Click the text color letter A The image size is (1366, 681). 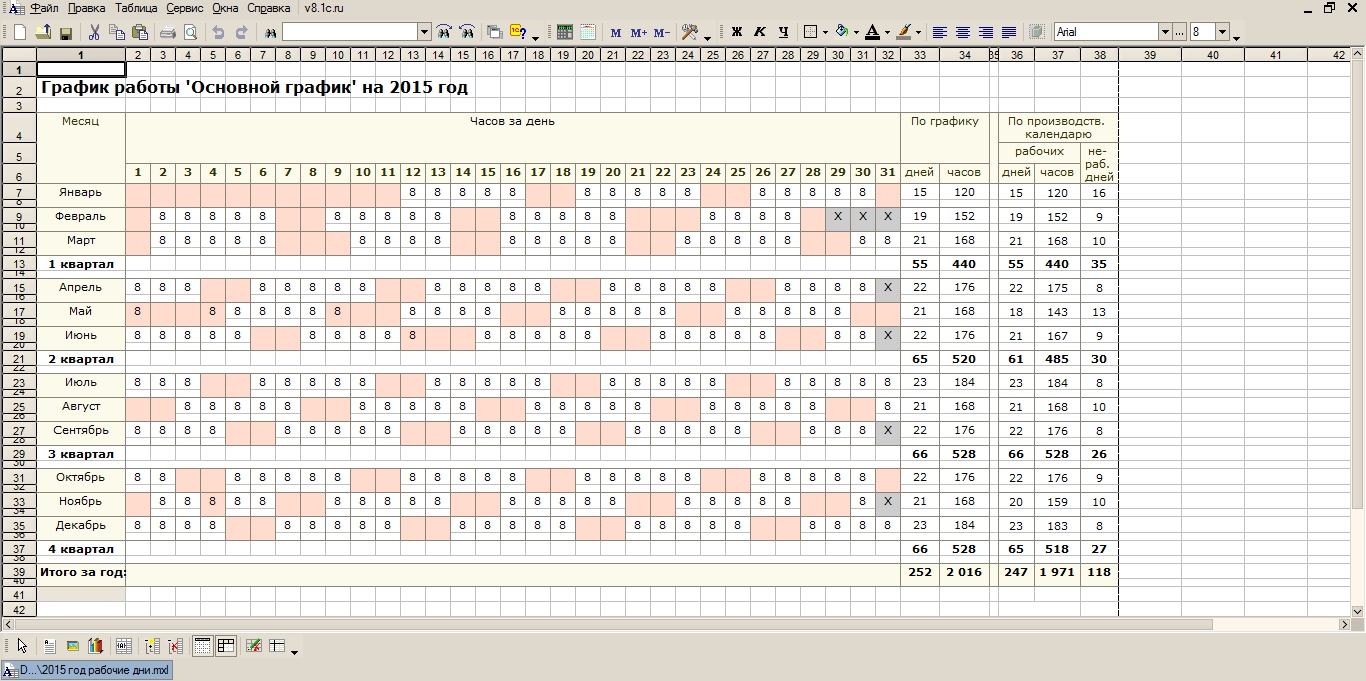(x=872, y=32)
